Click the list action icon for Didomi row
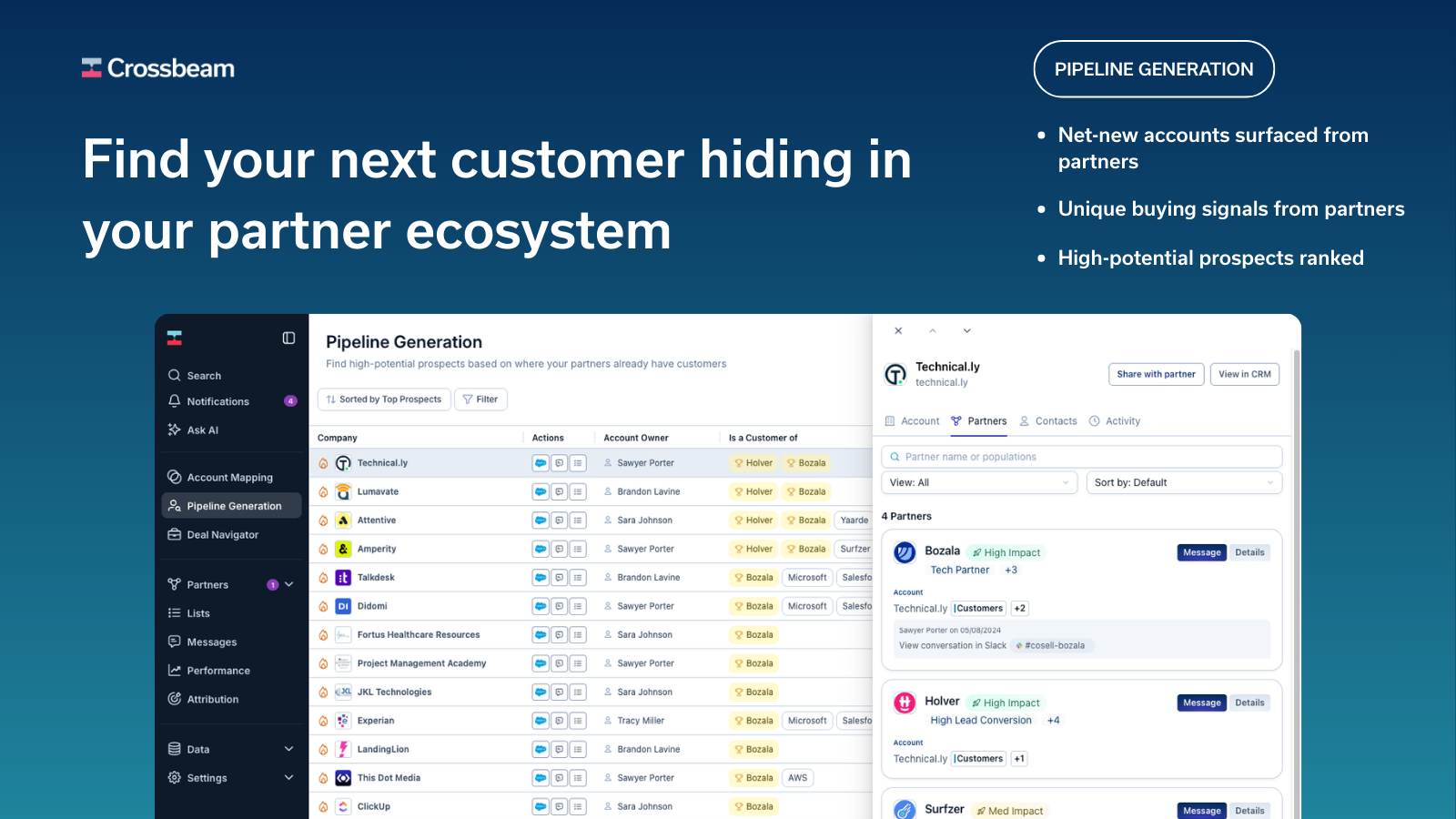Screen dimensions: 1456x819 [x=578, y=606]
